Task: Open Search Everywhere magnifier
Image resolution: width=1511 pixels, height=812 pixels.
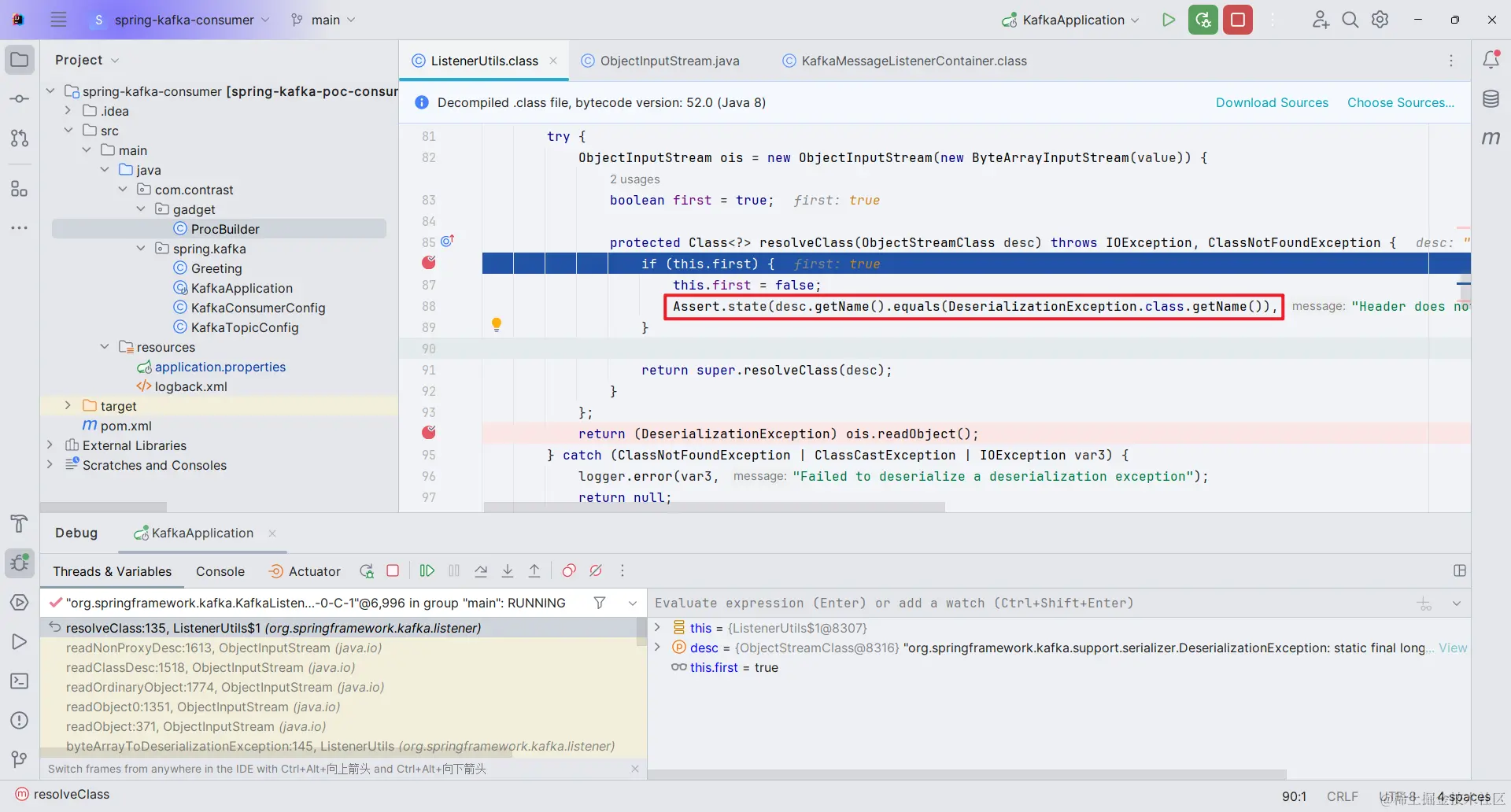Action: [1350, 20]
